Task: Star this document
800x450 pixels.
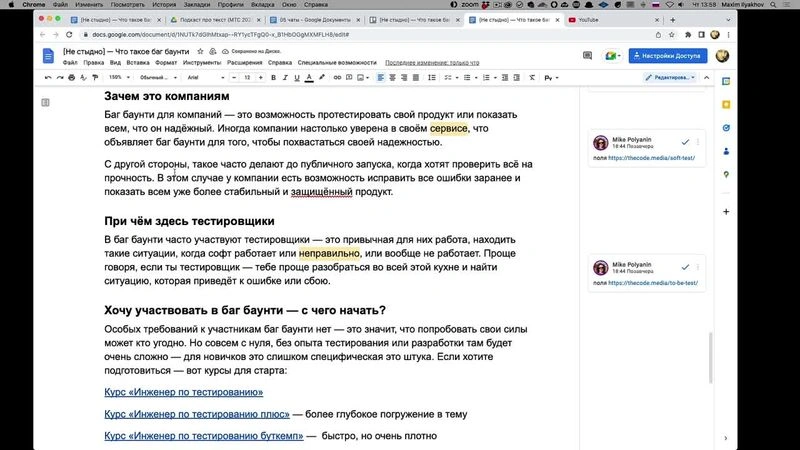Action: coord(200,52)
